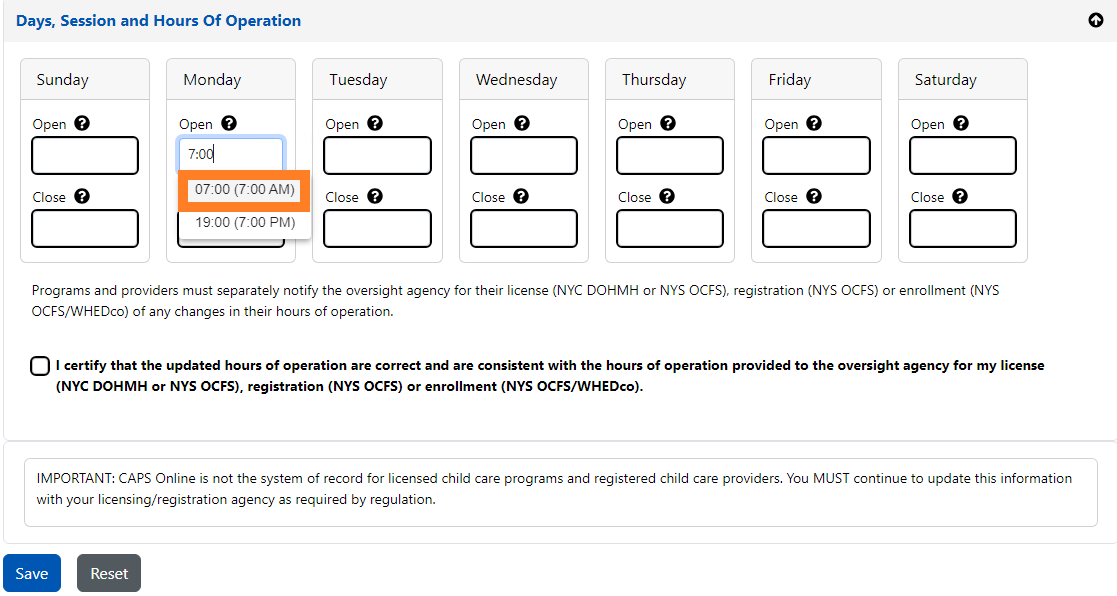Check the hours certification checkbox

pos(40,366)
